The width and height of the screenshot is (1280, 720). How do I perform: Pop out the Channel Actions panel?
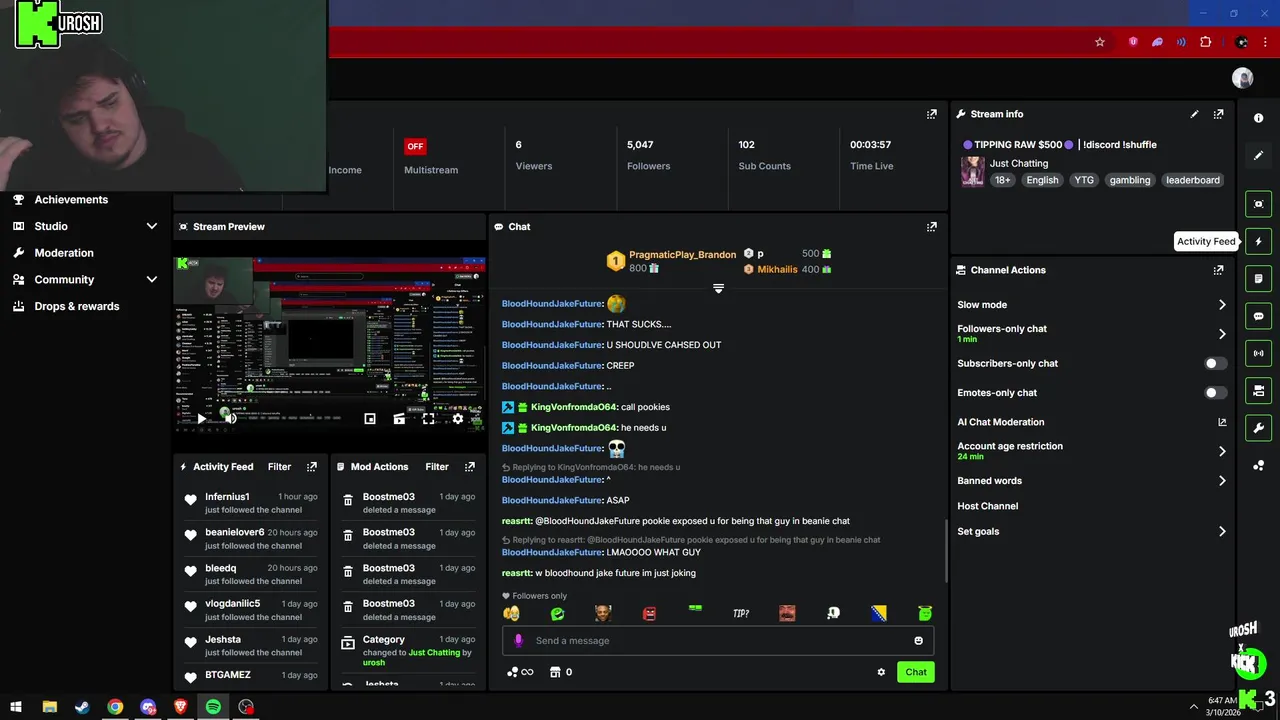point(1218,270)
